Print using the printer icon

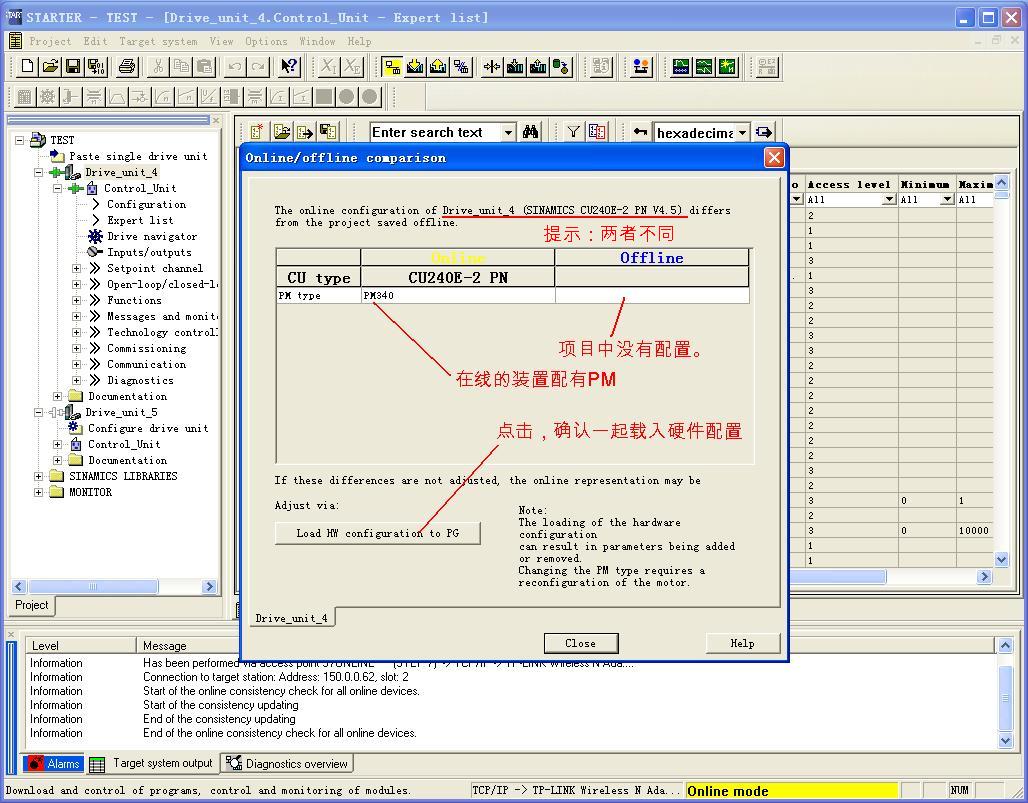[x=127, y=66]
